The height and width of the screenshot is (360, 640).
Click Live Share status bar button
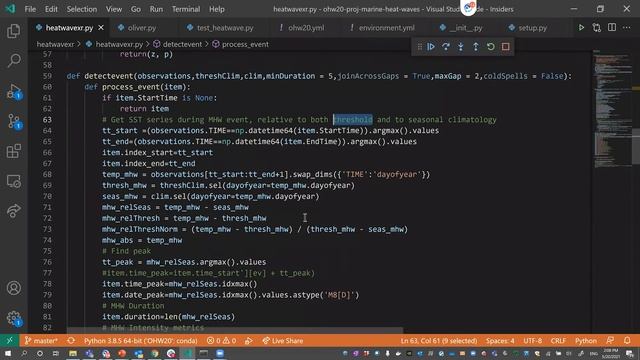click(x=282, y=340)
